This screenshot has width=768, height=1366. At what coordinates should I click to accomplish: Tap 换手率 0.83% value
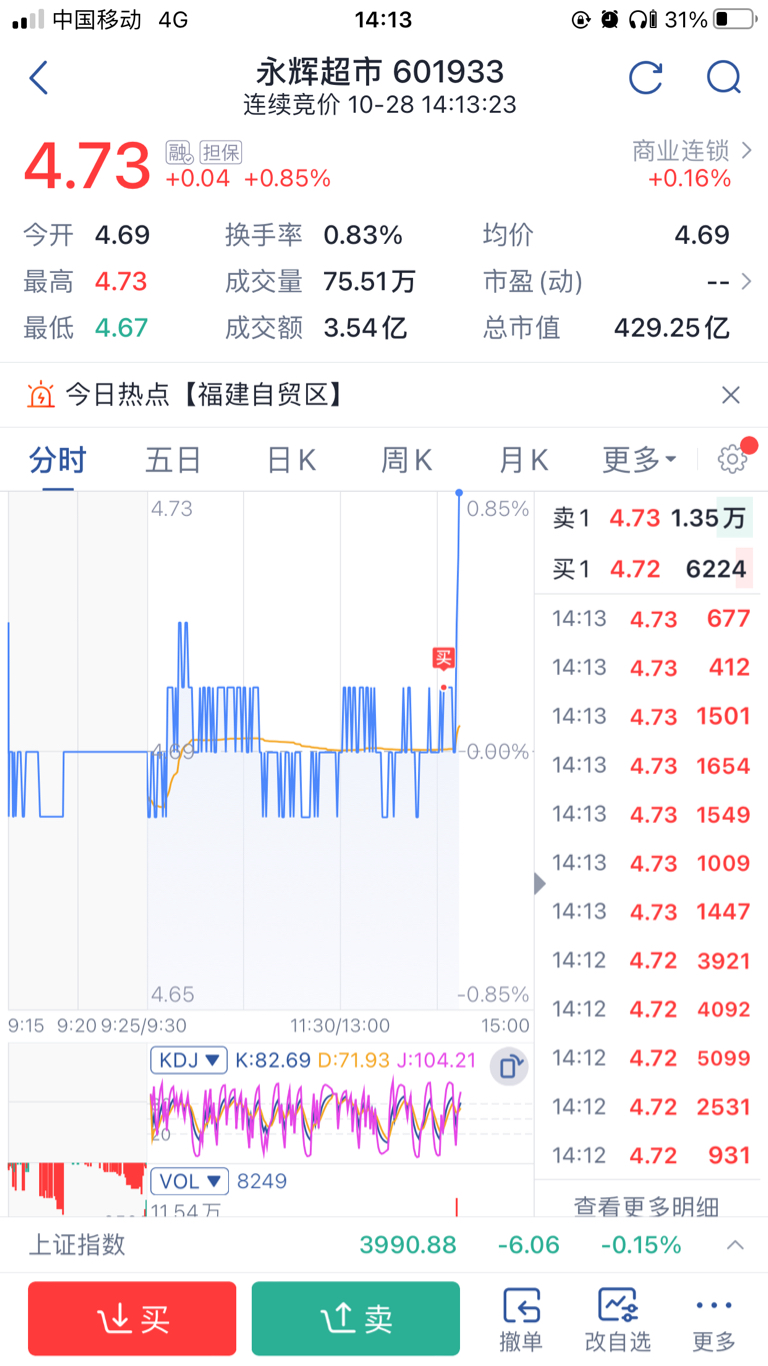tap(363, 236)
